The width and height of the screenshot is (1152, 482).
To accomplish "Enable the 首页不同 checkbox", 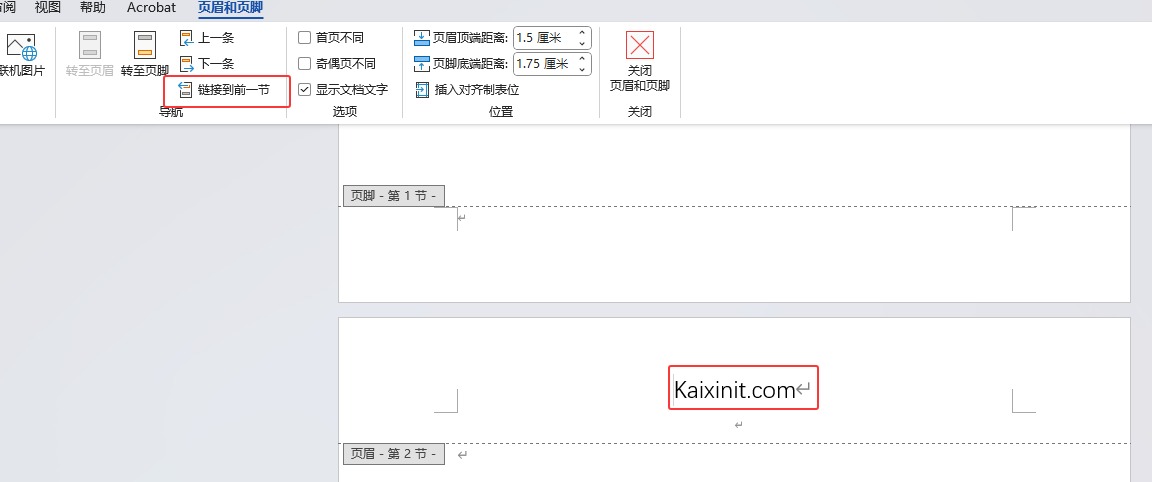I will click(x=305, y=38).
